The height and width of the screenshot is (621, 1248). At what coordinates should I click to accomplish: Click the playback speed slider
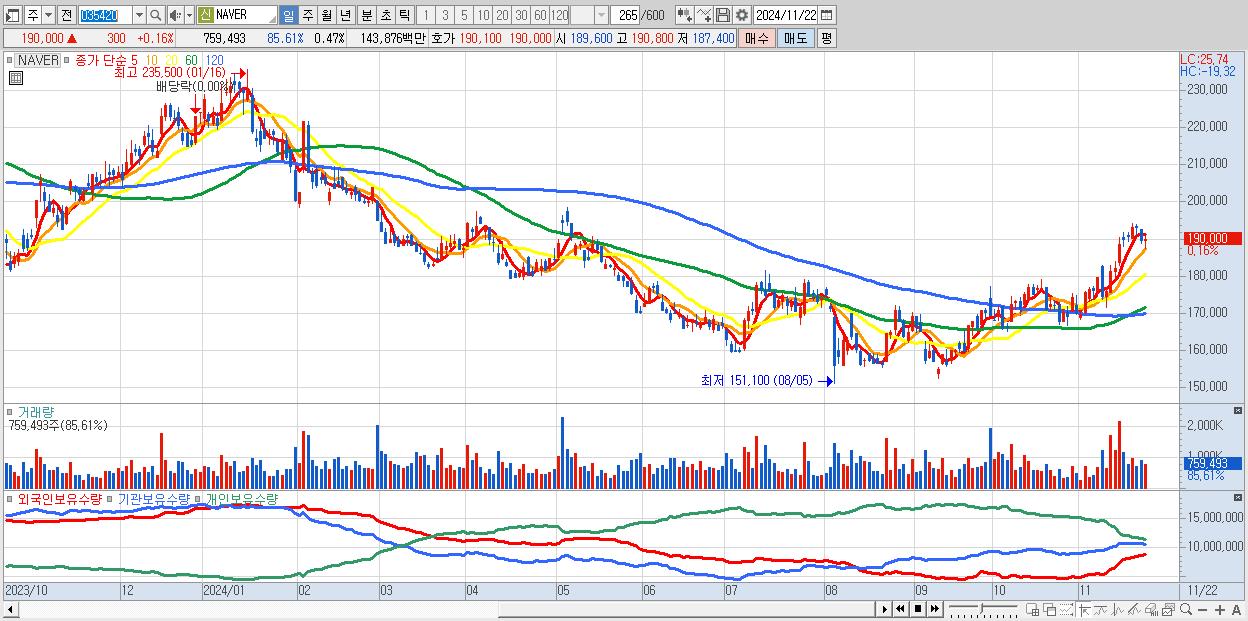[x=984, y=609]
